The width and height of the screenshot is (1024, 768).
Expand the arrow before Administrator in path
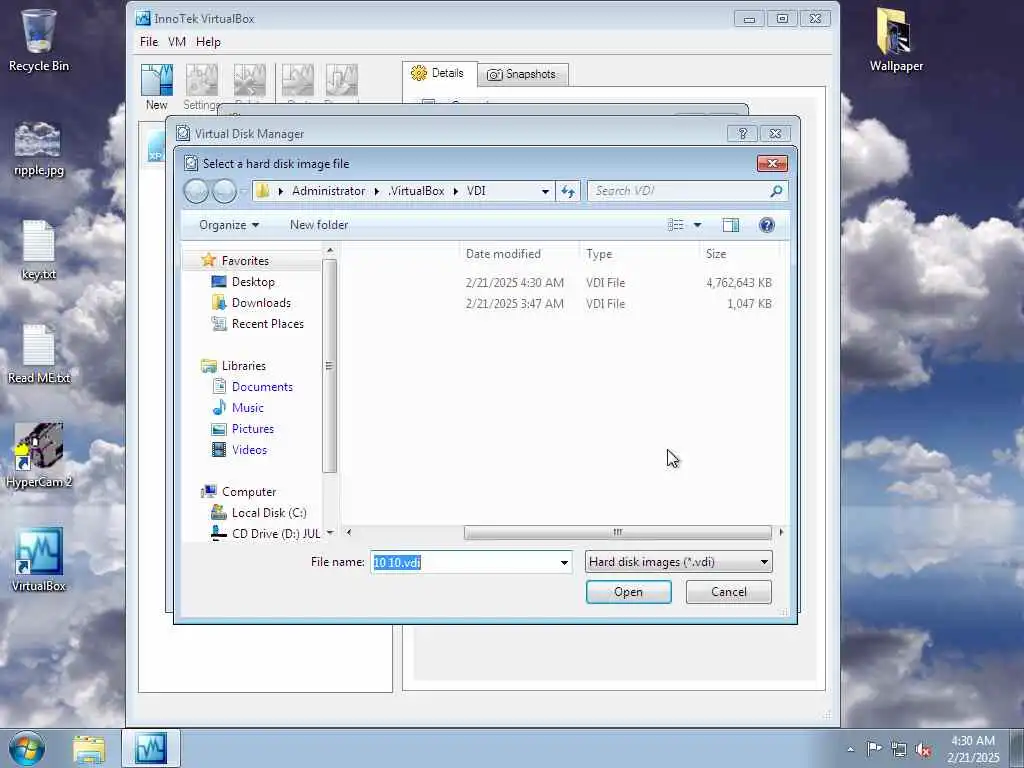click(281, 191)
